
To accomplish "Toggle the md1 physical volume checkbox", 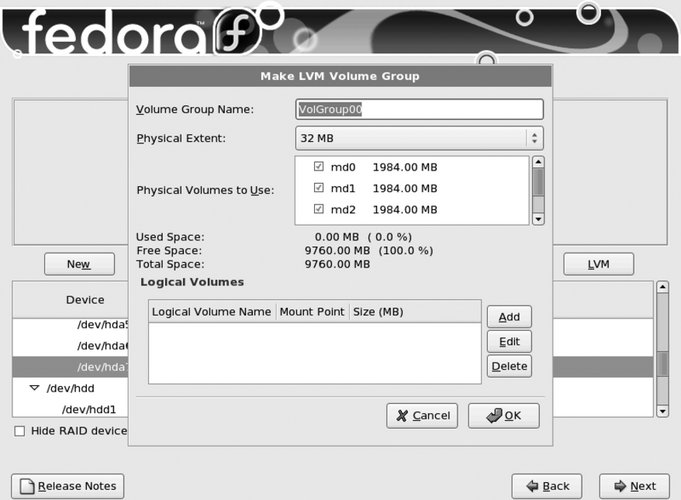I will click(x=318, y=188).
